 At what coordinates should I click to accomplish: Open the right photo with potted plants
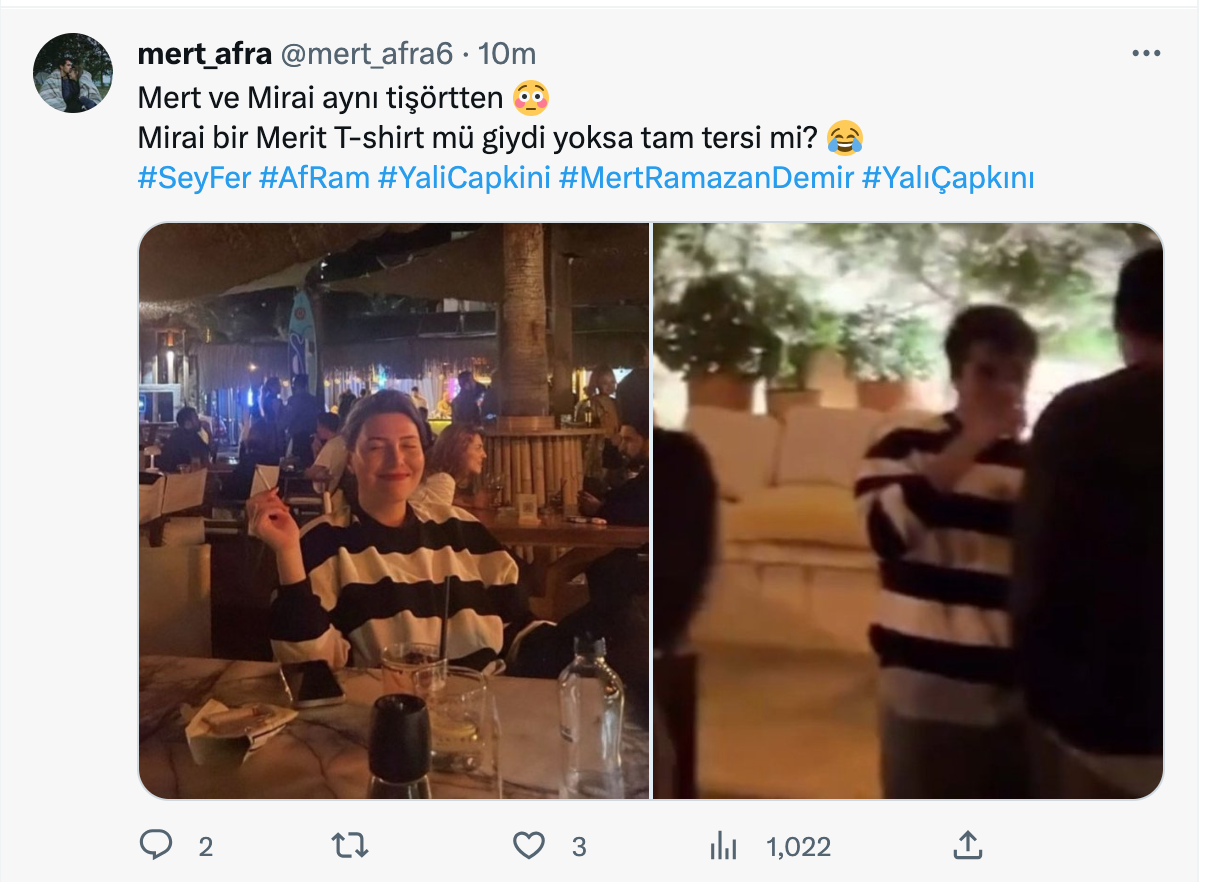click(908, 510)
